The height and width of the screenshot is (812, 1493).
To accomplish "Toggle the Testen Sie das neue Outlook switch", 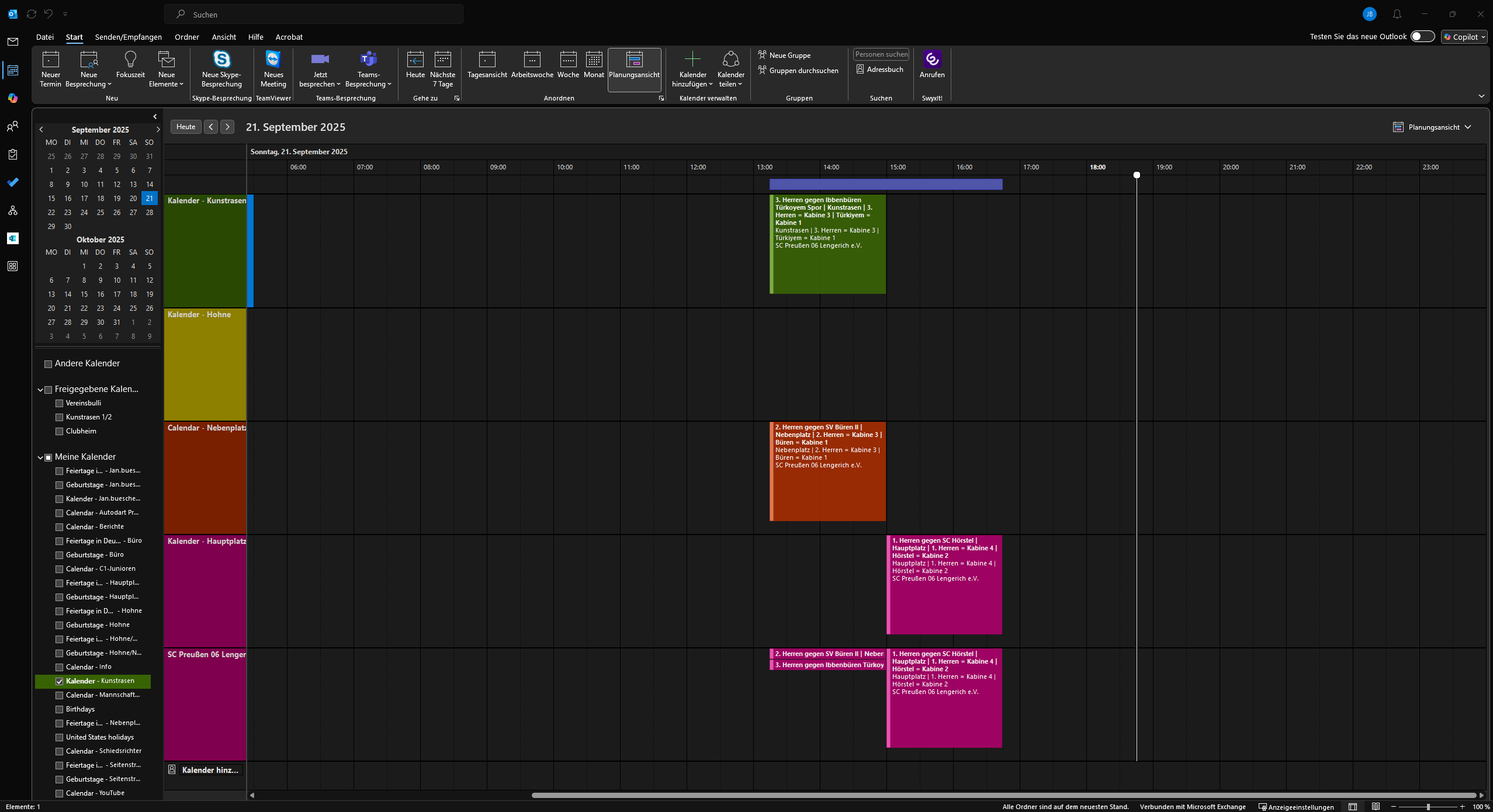I will coord(1422,36).
